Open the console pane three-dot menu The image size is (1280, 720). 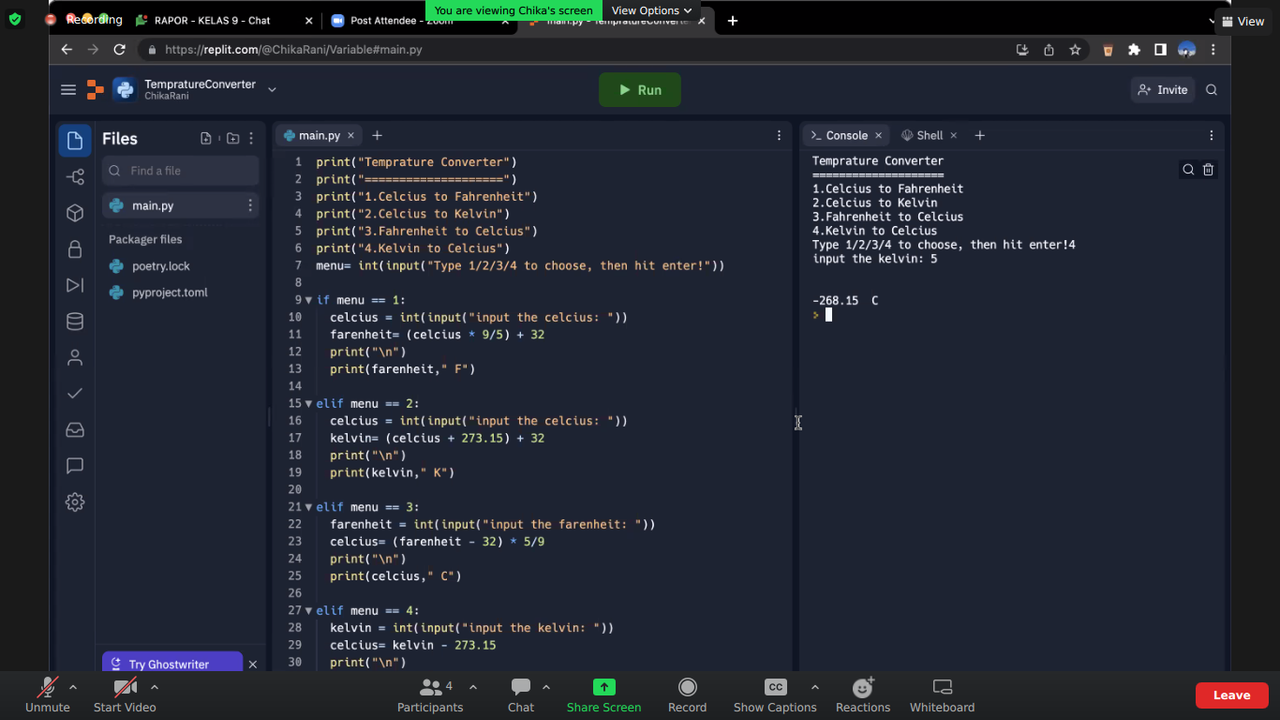click(x=1211, y=135)
